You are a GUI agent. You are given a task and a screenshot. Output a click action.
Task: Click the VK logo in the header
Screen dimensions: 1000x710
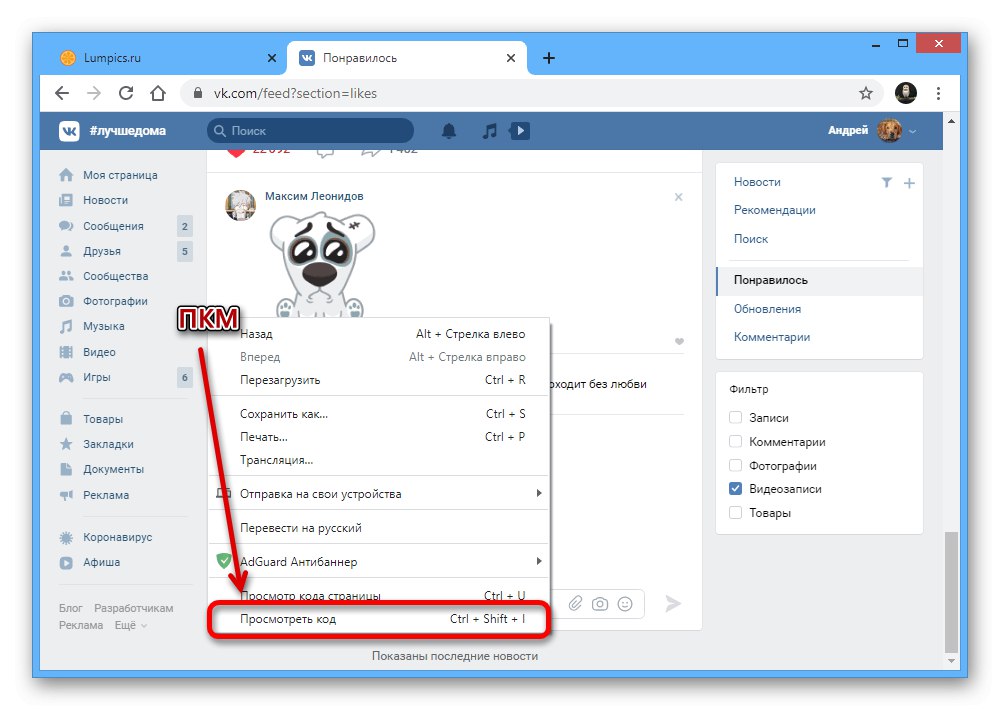point(69,131)
